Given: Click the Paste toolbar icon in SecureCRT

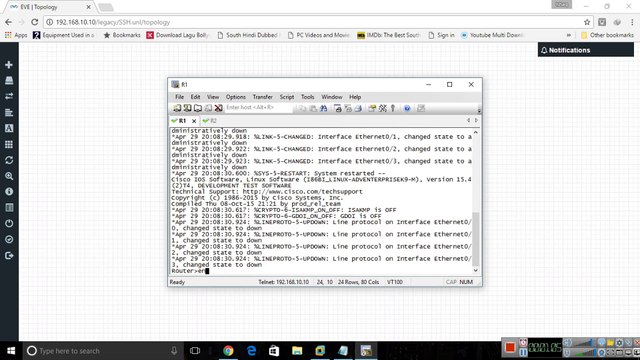Looking at the screenshot, I should tap(313, 108).
